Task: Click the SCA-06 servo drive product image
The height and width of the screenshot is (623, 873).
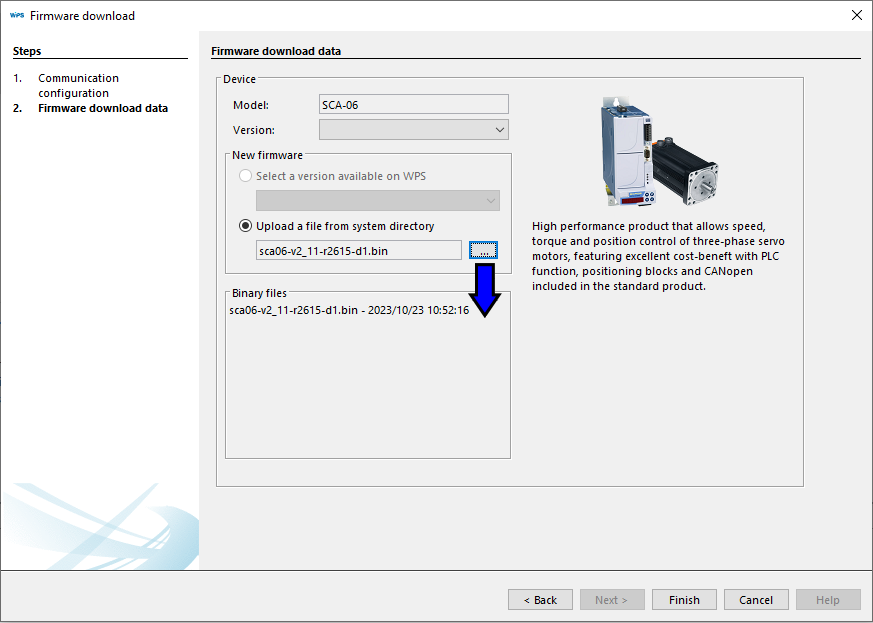Action: [x=659, y=150]
